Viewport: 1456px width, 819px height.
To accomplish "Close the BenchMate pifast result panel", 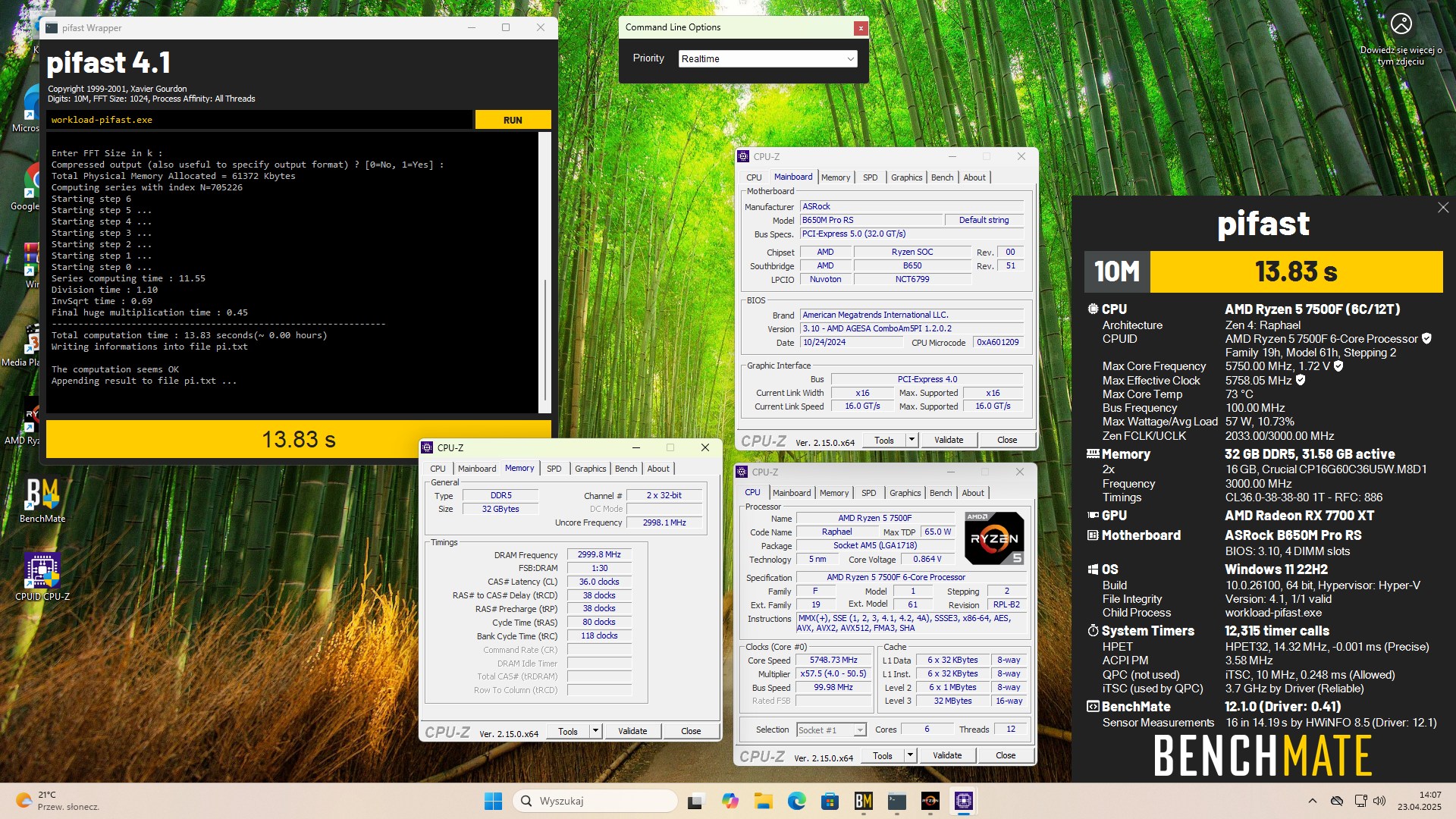I will pyautogui.click(x=1442, y=208).
